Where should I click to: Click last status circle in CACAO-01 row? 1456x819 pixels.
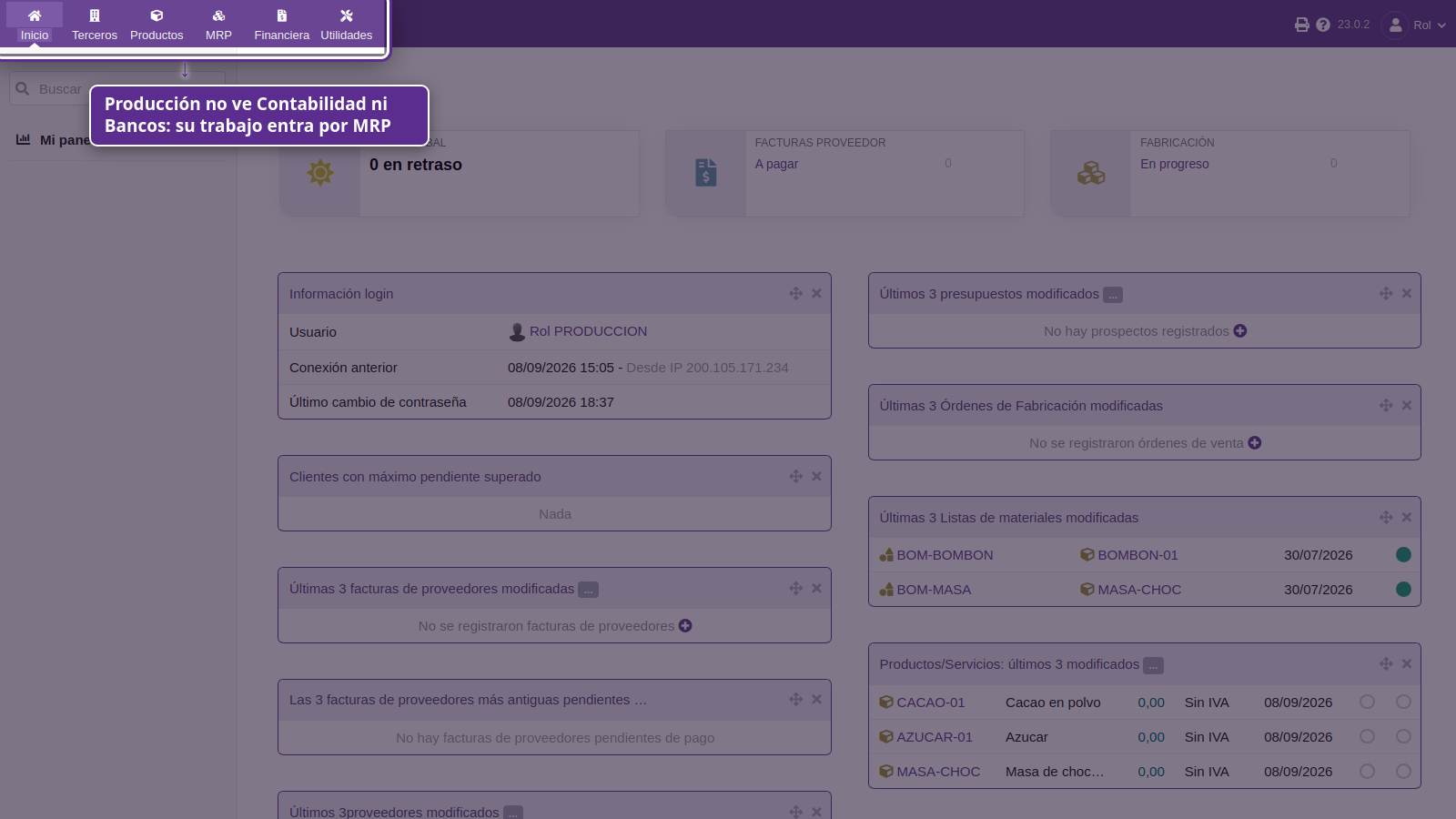click(1403, 702)
